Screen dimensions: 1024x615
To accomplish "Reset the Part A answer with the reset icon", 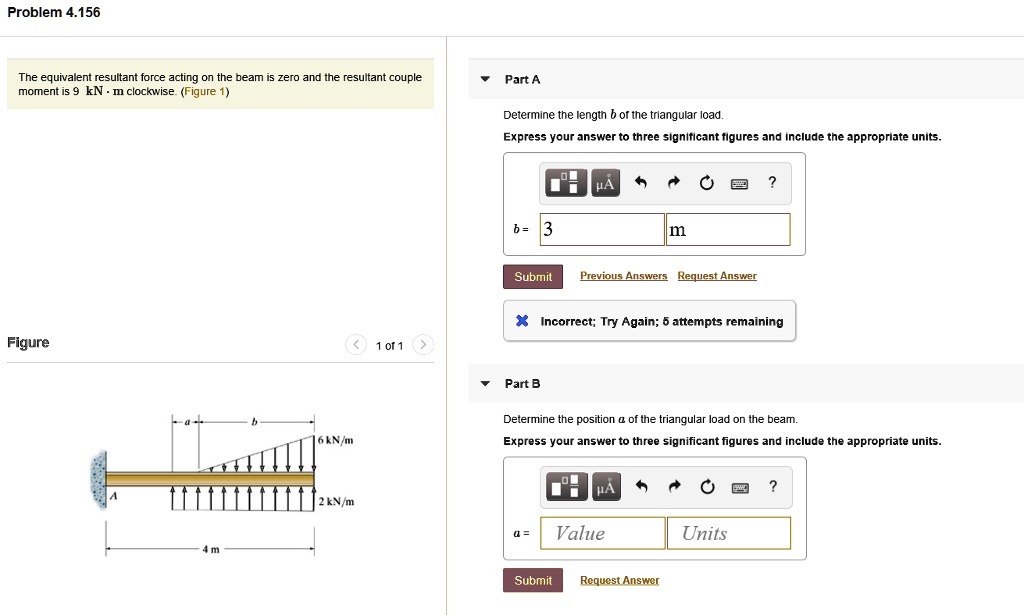I will click(706, 183).
